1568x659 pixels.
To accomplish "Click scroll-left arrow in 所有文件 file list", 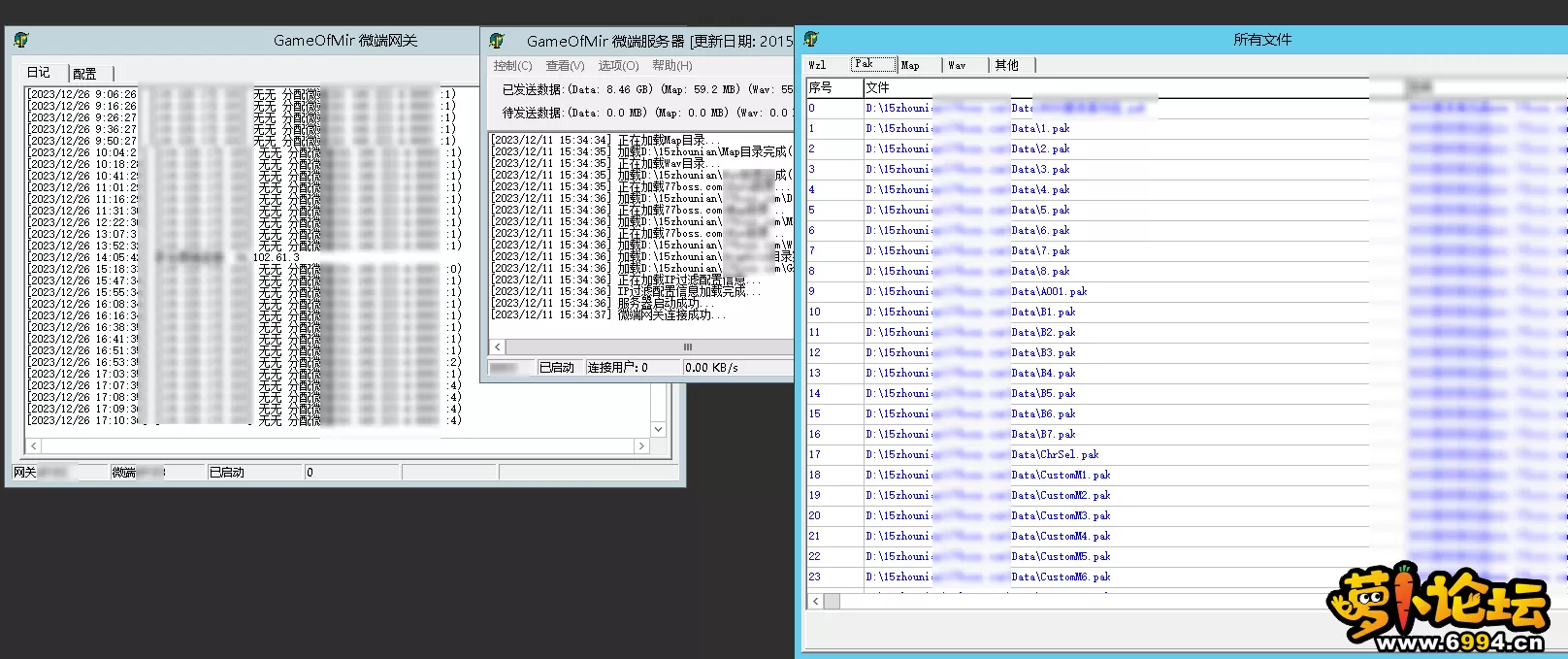I will point(816,601).
